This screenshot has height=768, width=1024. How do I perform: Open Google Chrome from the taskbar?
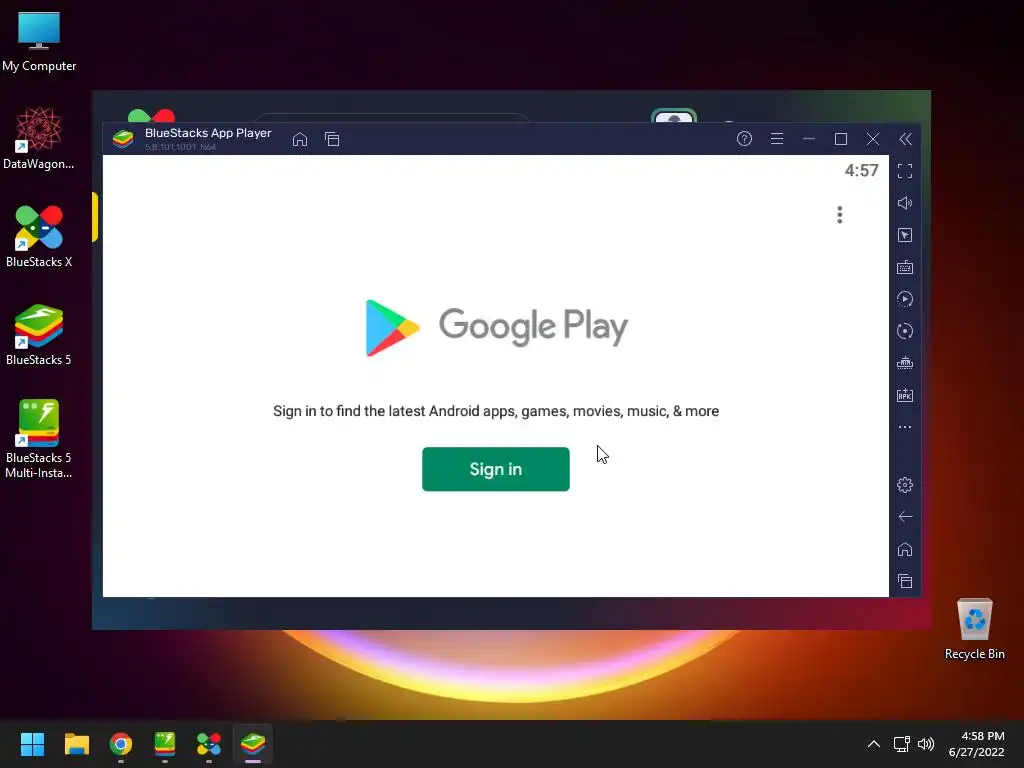click(121, 744)
